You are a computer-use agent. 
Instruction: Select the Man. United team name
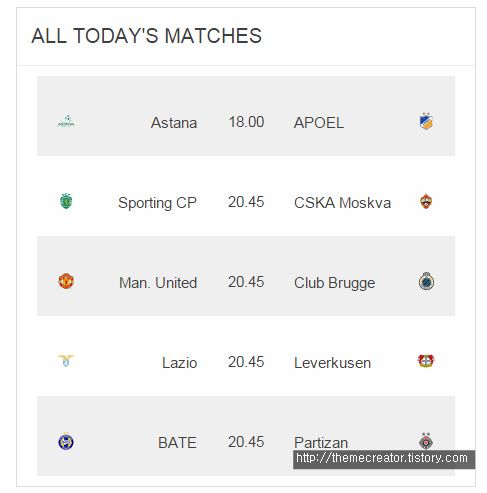point(158,283)
